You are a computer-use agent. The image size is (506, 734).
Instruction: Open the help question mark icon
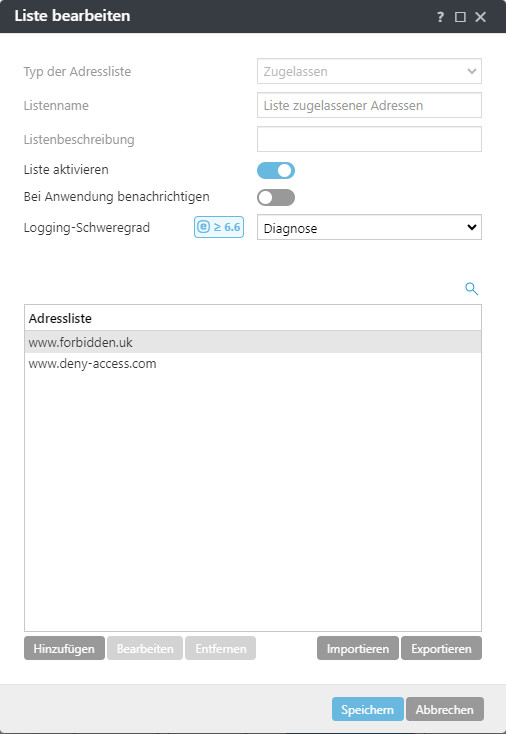tap(440, 17)
